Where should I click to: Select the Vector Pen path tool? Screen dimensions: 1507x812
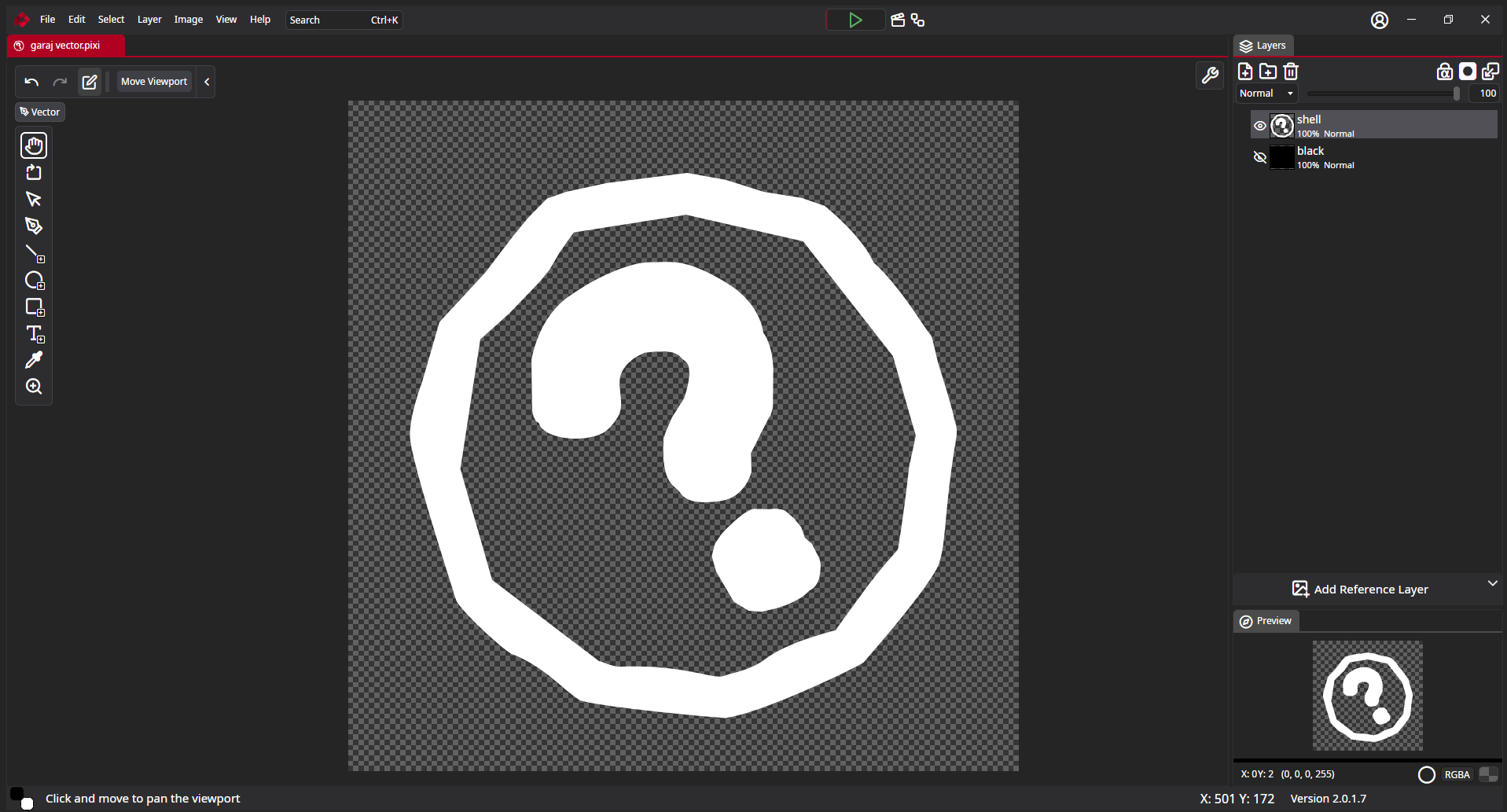pyautogui.click(x=34, y=226)
